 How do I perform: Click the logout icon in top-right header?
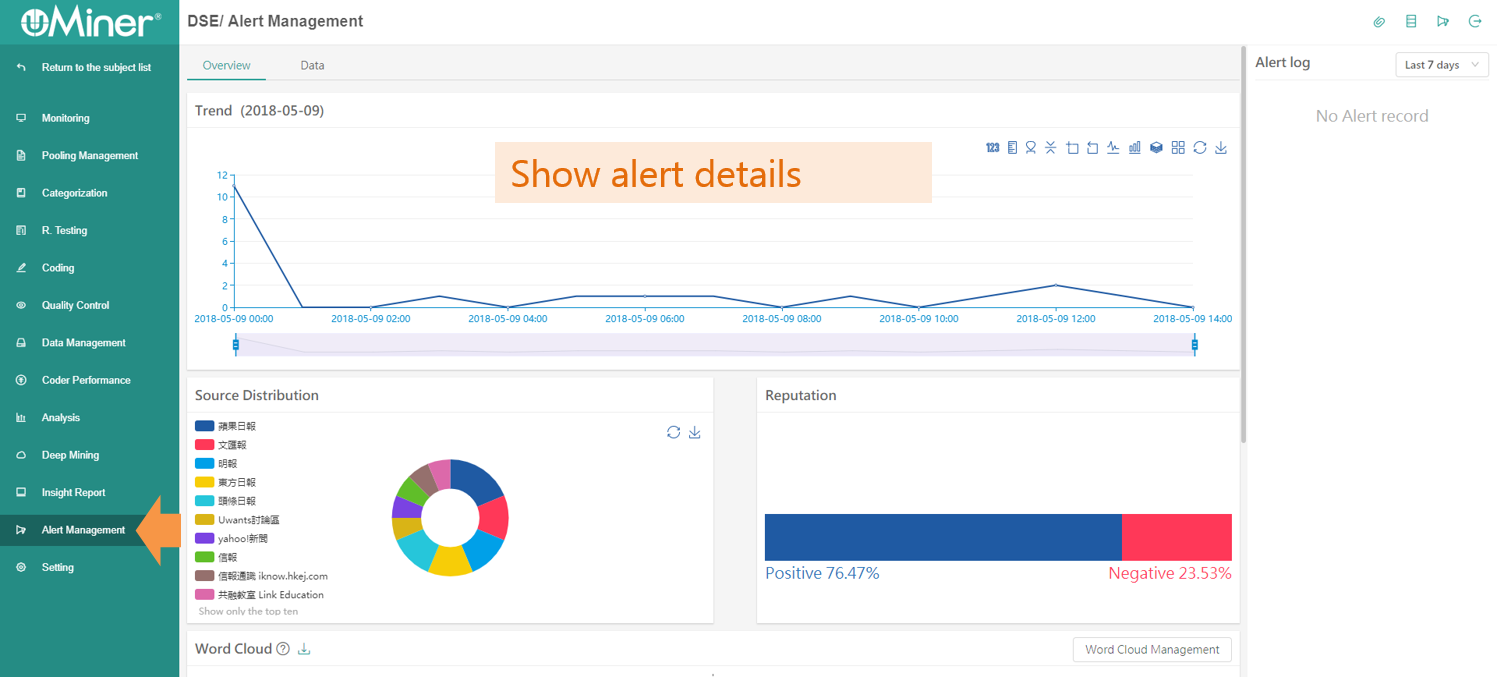click(x=1474, y=21)
